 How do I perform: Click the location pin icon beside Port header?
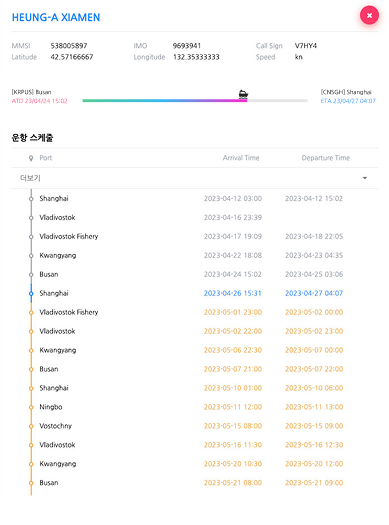coord(31,158)
